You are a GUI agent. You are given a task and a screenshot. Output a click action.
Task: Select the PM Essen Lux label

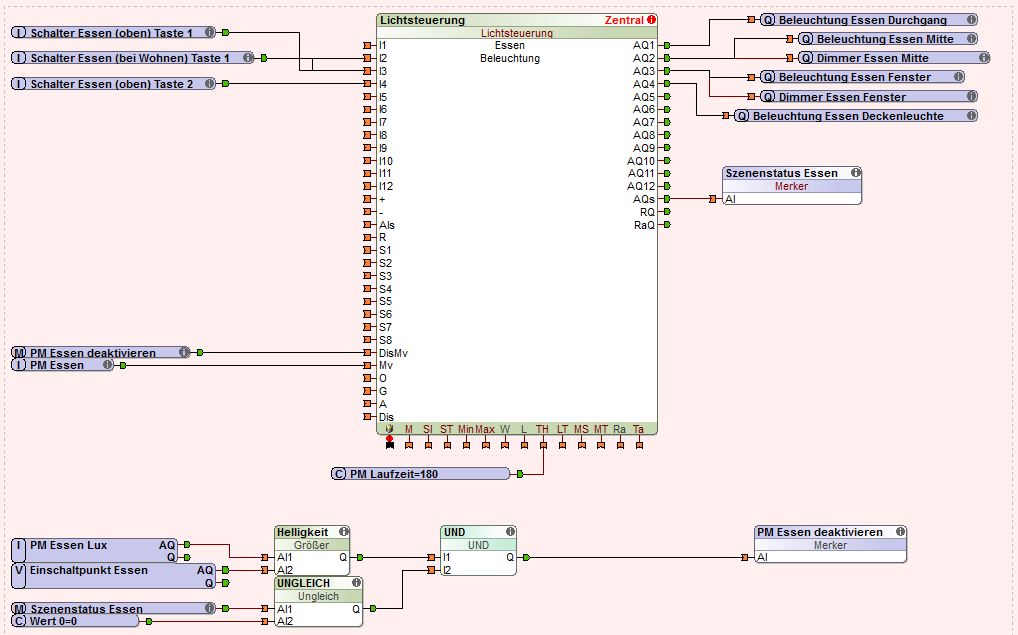pyautogui.click(x=68, y=545)
